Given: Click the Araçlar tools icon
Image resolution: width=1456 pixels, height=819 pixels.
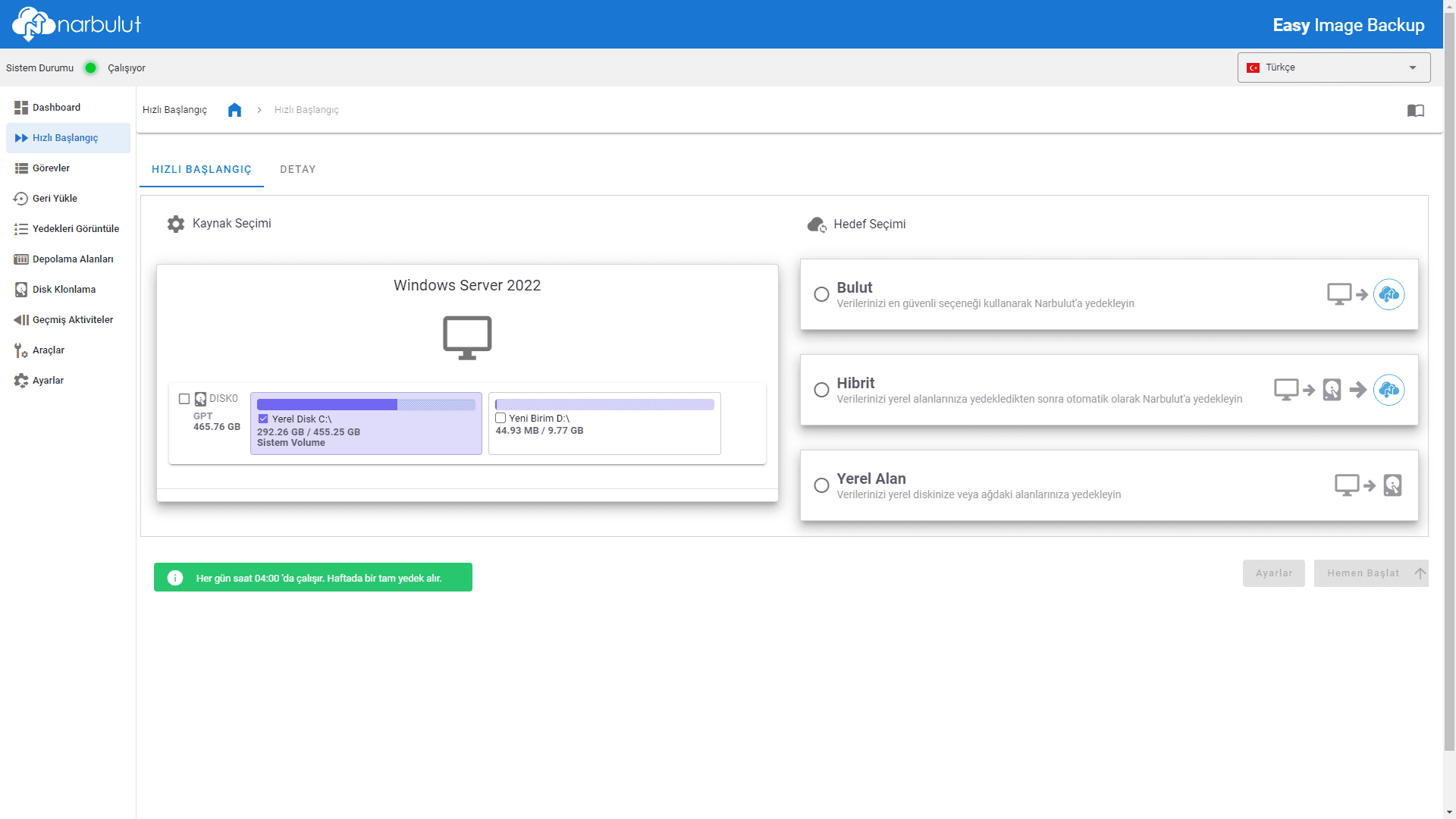Looking at the screenshot, I should click(x=21, y=350).
